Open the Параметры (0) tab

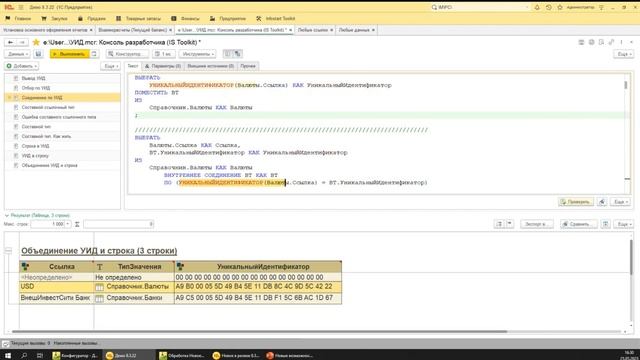tap(163, 66)
